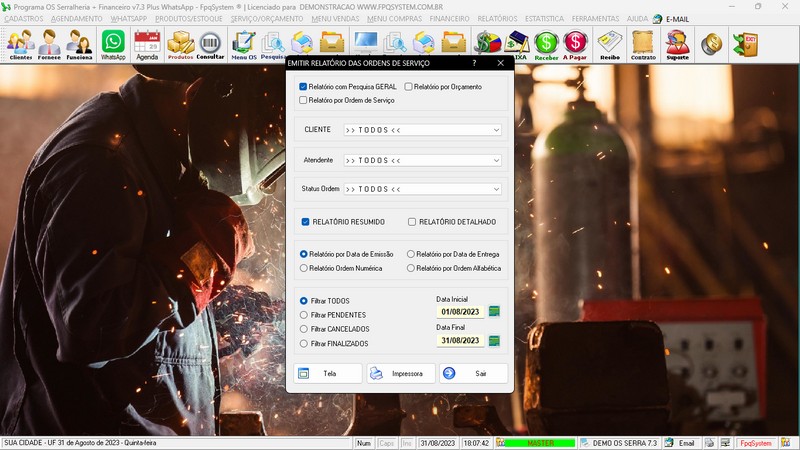Select Filtrar PENDENTES radio button
Image resolution: width=800 pixels, height=450 pixels.
tap(304, 315)
